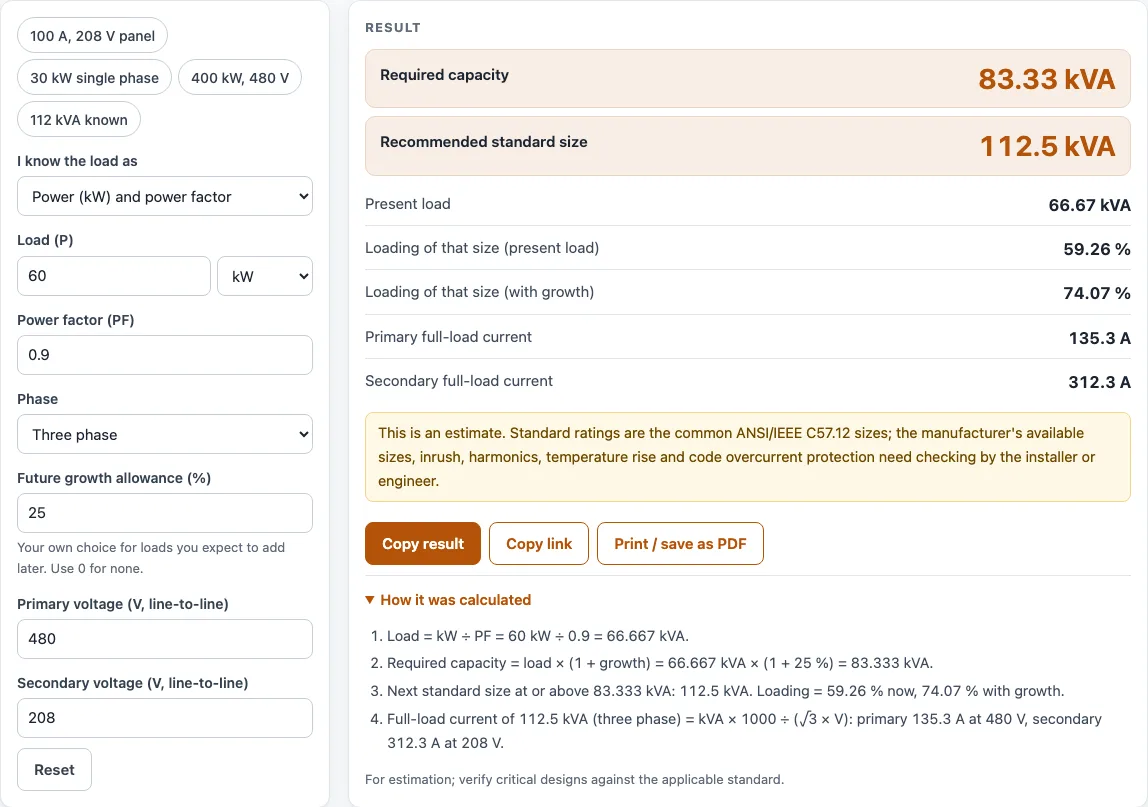The image size is (1148, 807).
Task: Click the 83.33 kVA required capacity value
Action: coord(1046,79)
